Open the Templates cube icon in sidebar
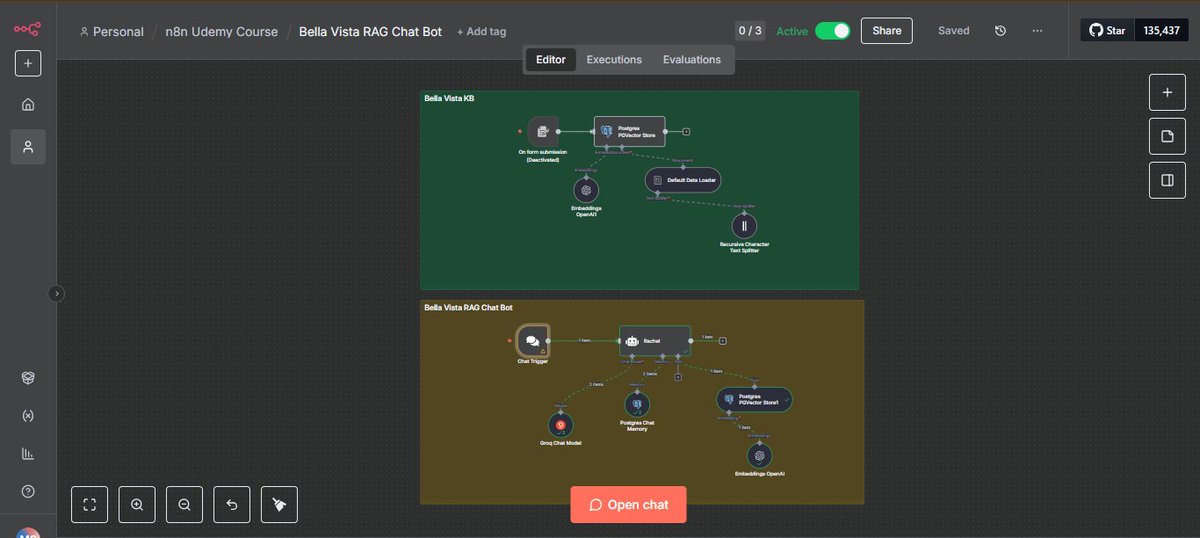1200x538 pixels. pyautogui.click(x=28, y=378)
